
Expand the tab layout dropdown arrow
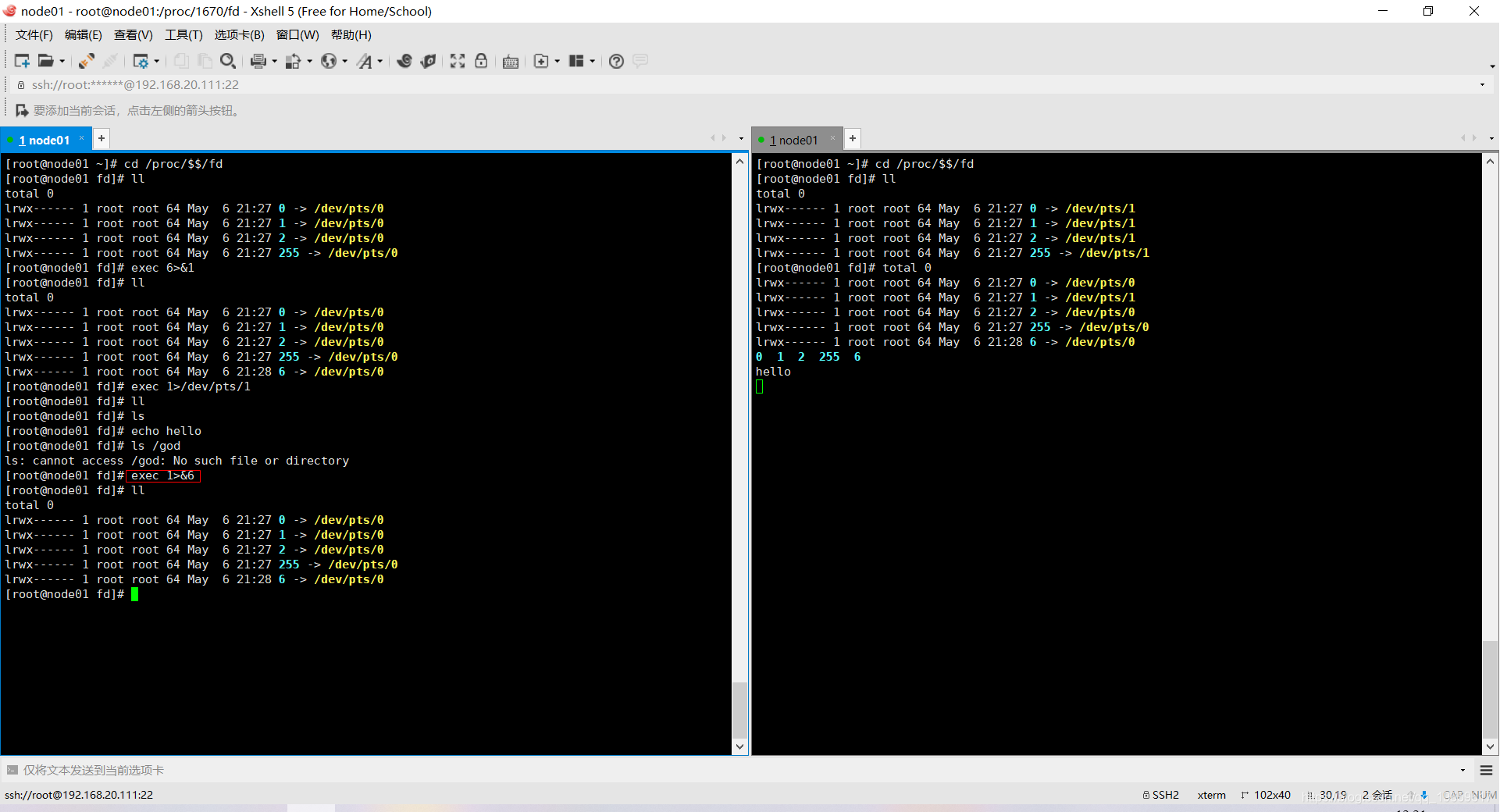coord(593,61)
